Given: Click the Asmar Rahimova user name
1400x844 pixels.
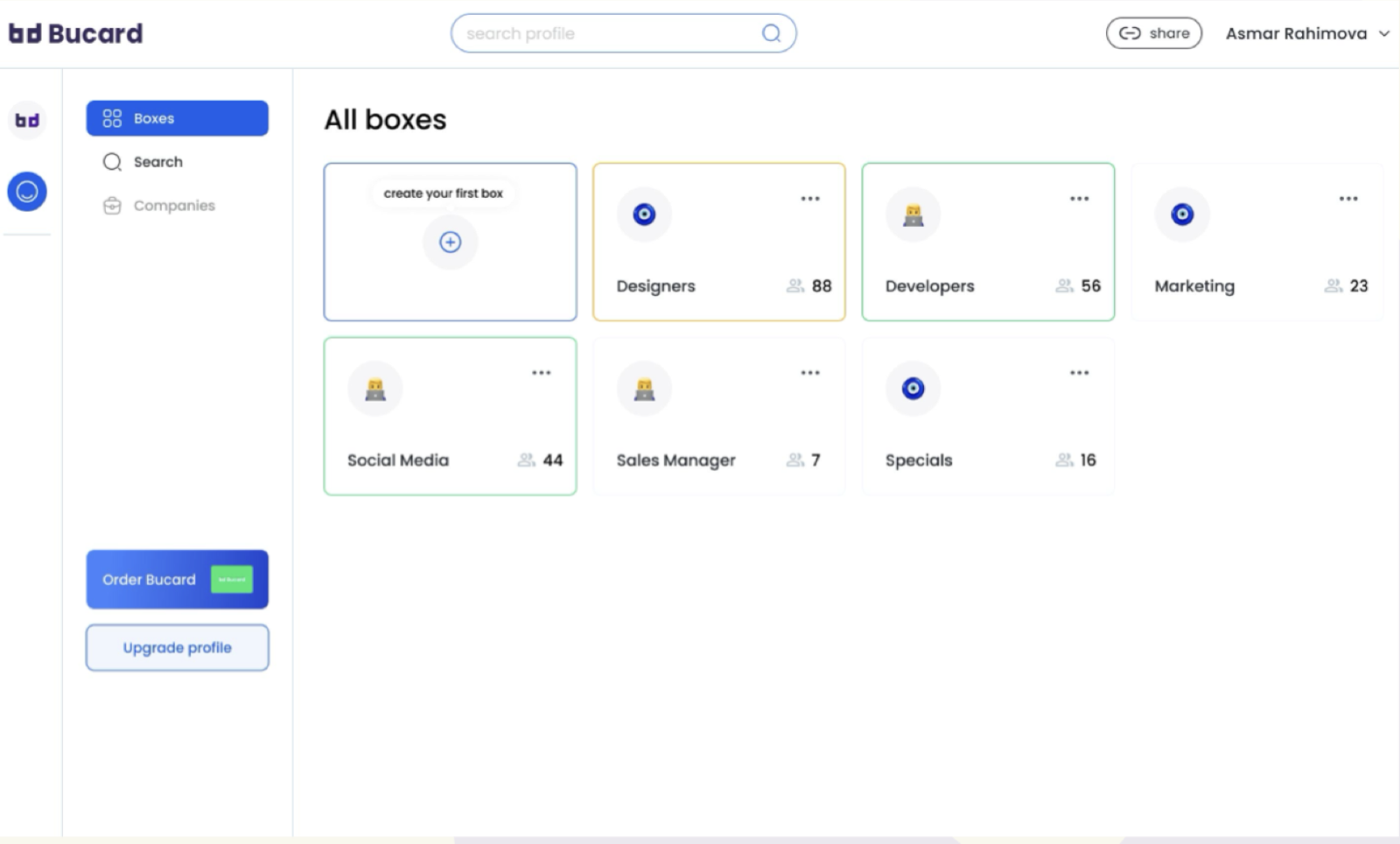Looking at the screenshot, I should pos(1296,33).
